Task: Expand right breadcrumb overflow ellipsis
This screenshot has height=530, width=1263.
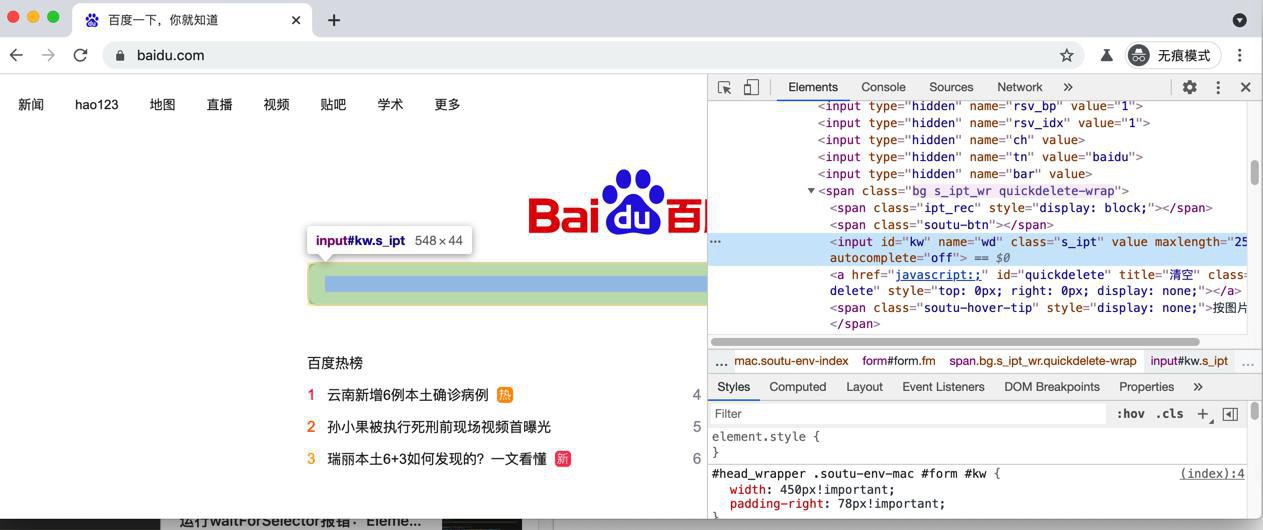Action: click(x=1246, y=362)
